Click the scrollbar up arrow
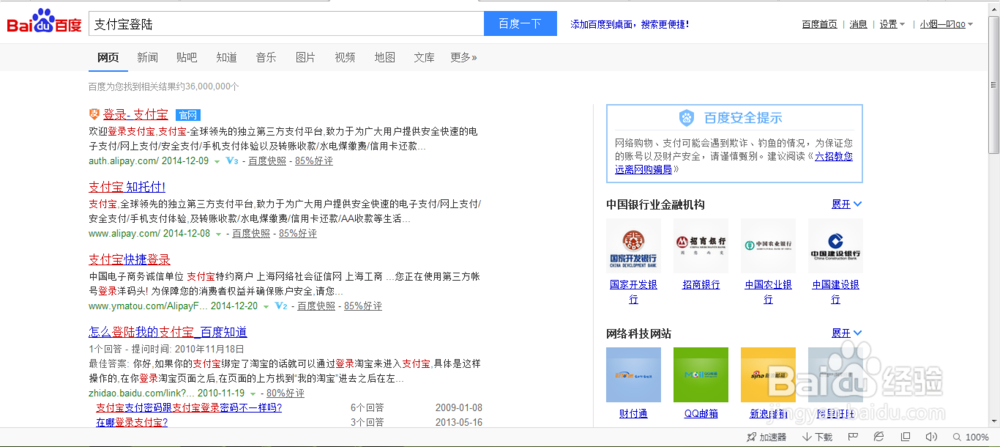The image size is (1000, 447). (x=994, y=8)
